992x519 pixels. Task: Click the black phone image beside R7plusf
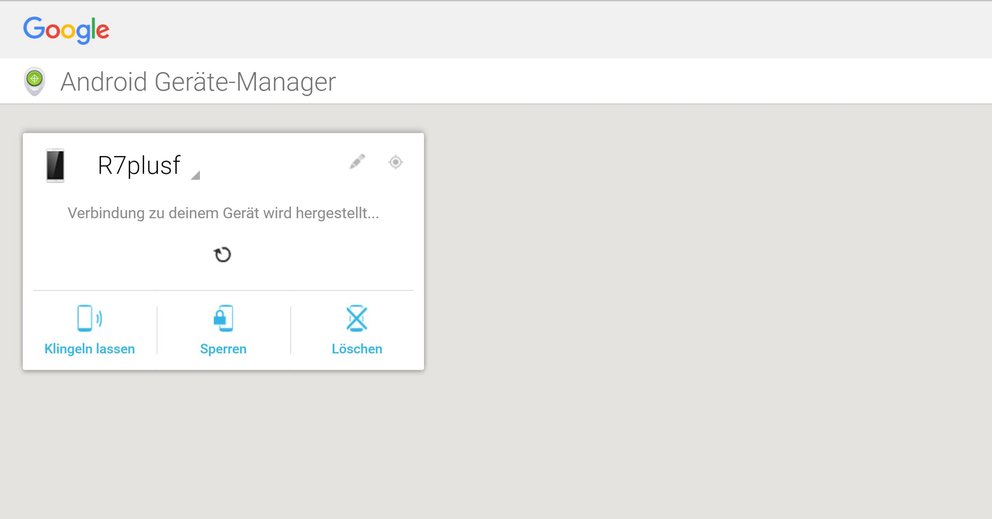pyautogui.click(x=56, y=166)
